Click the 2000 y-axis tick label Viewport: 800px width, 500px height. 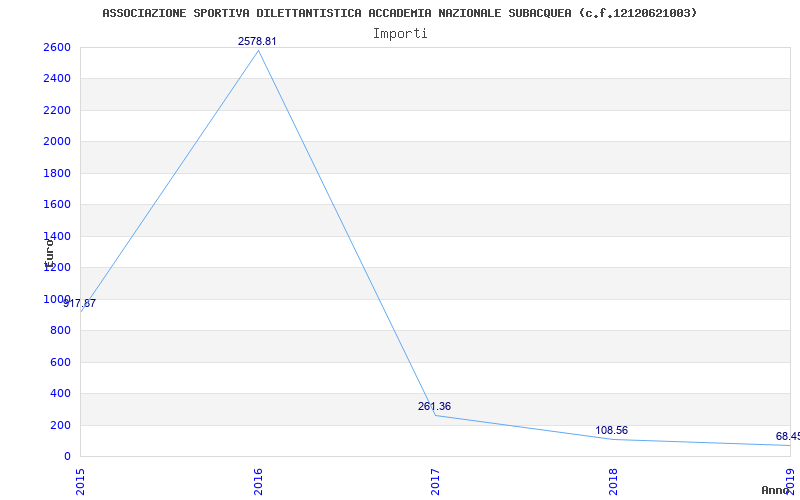tap(57, 141)
